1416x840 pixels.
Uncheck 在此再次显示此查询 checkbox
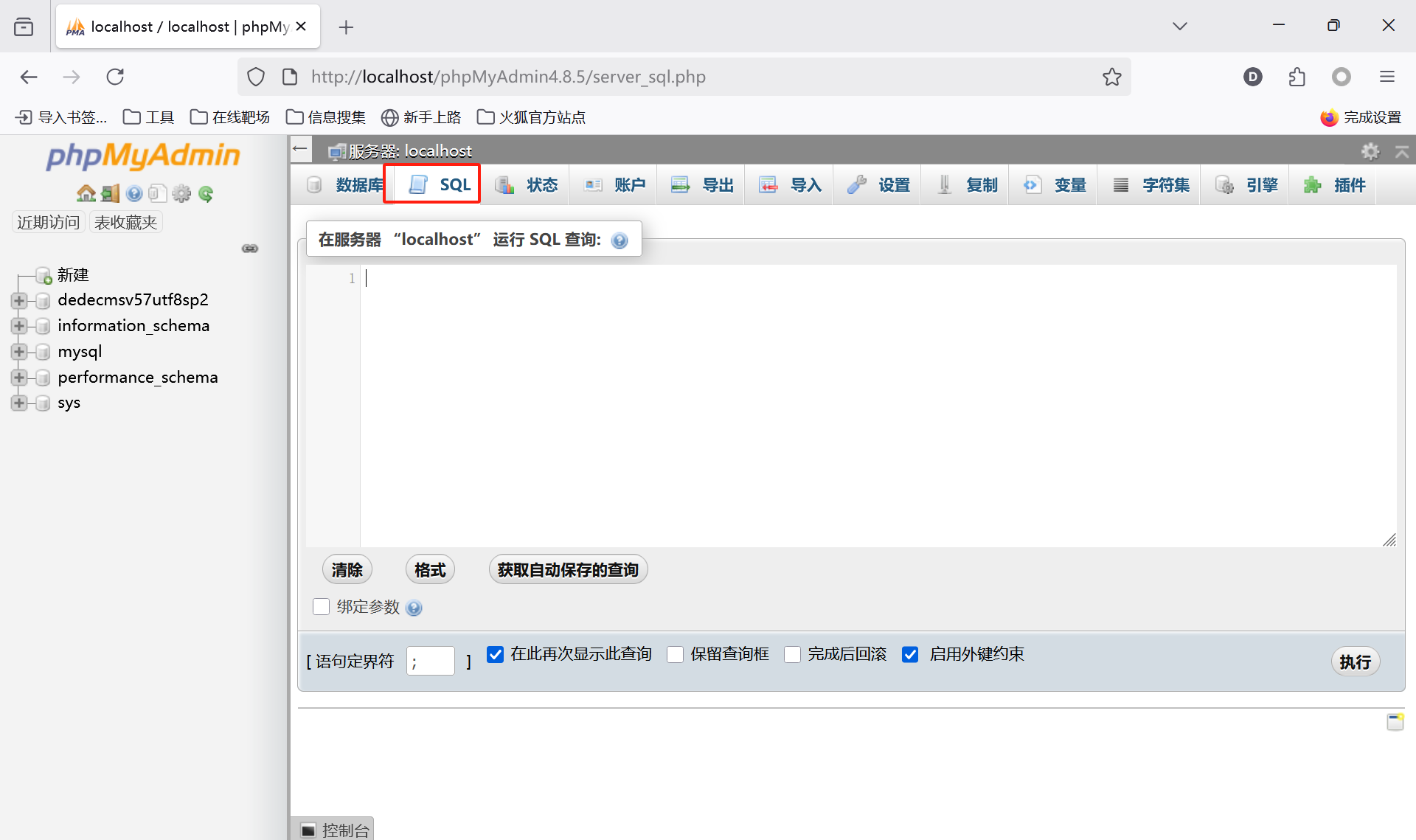(496, 654)
